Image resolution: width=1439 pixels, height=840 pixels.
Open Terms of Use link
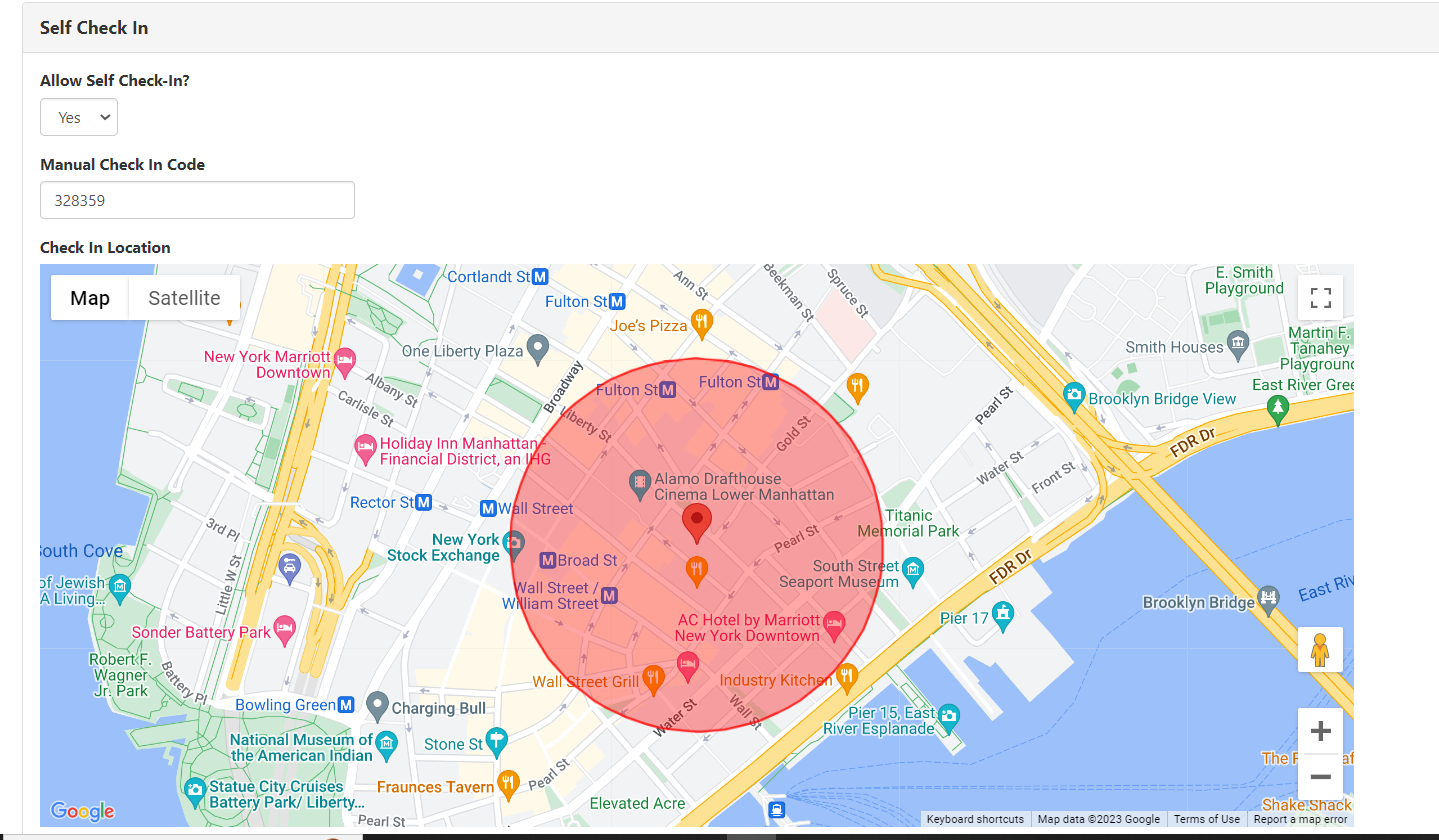click(x=1207, y=819)
